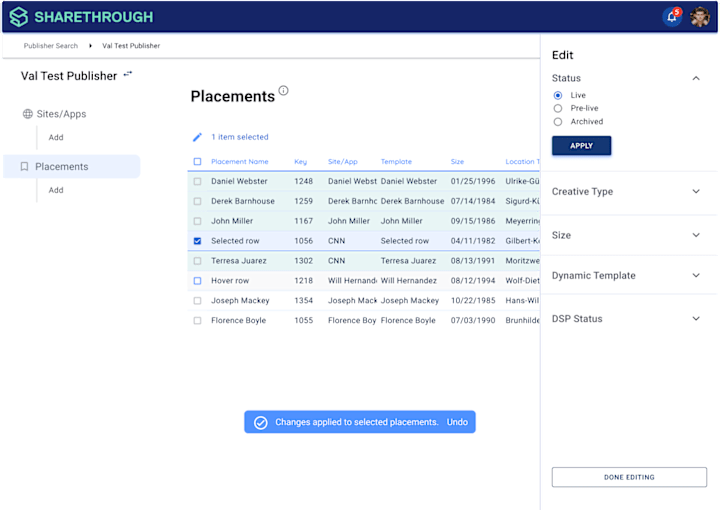
Task: Open Sites/Apps in the sidebar
Action: [x=61, y=114]
